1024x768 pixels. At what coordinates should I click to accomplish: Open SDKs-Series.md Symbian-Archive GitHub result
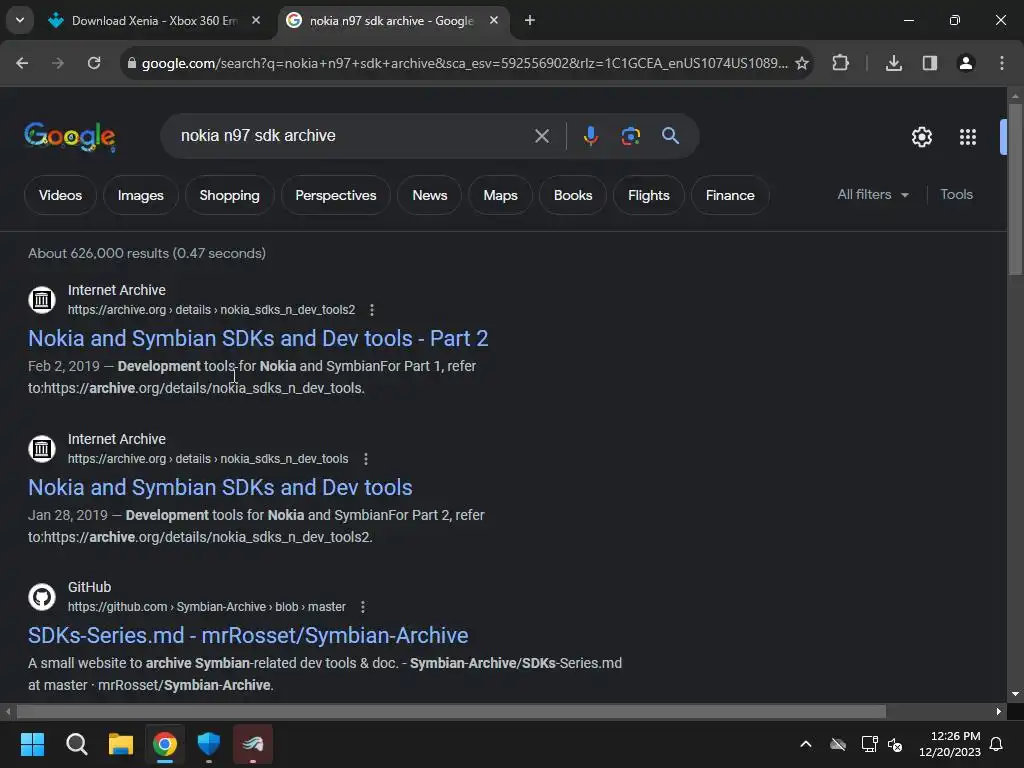point(248,635)
